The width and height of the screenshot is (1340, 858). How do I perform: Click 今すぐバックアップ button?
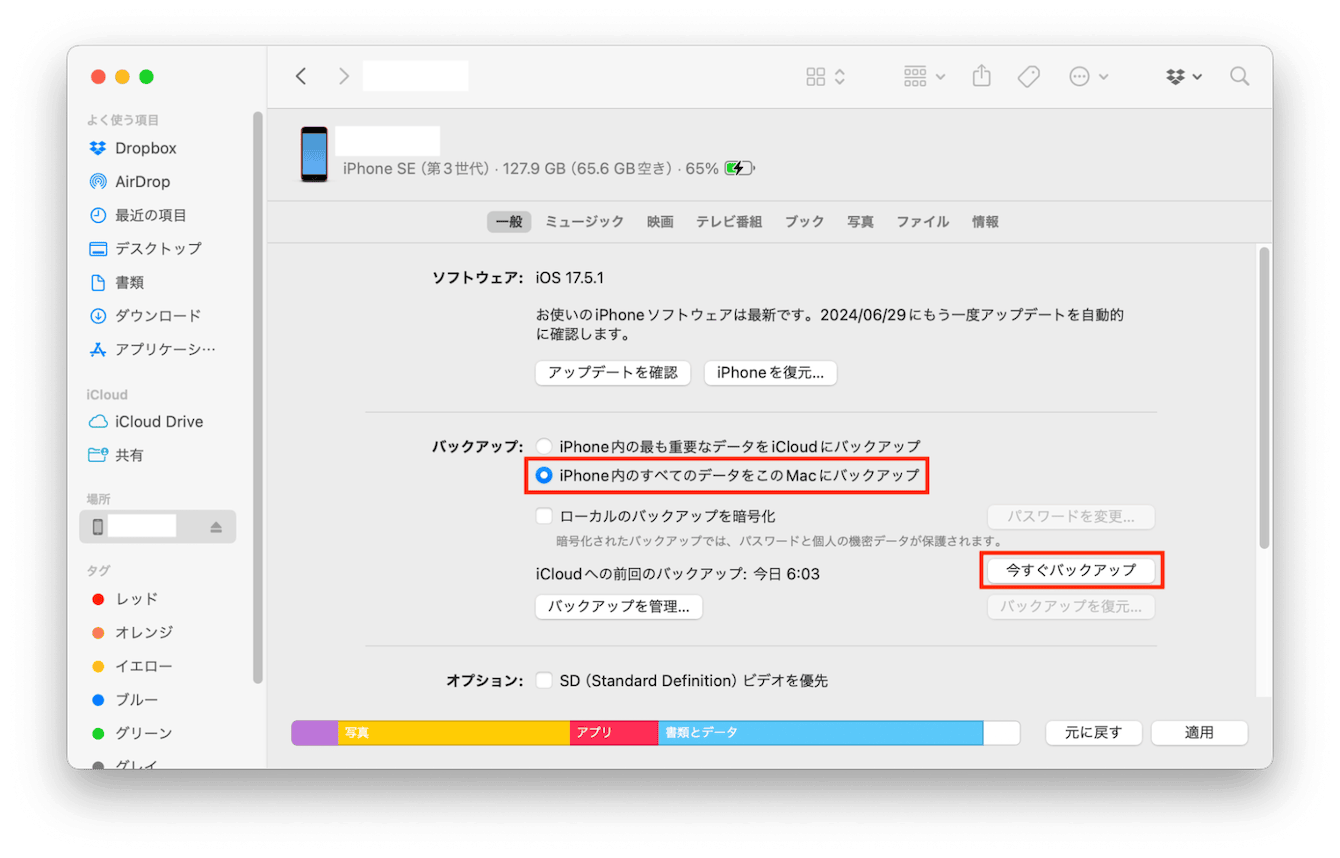tap(1071, 570)
